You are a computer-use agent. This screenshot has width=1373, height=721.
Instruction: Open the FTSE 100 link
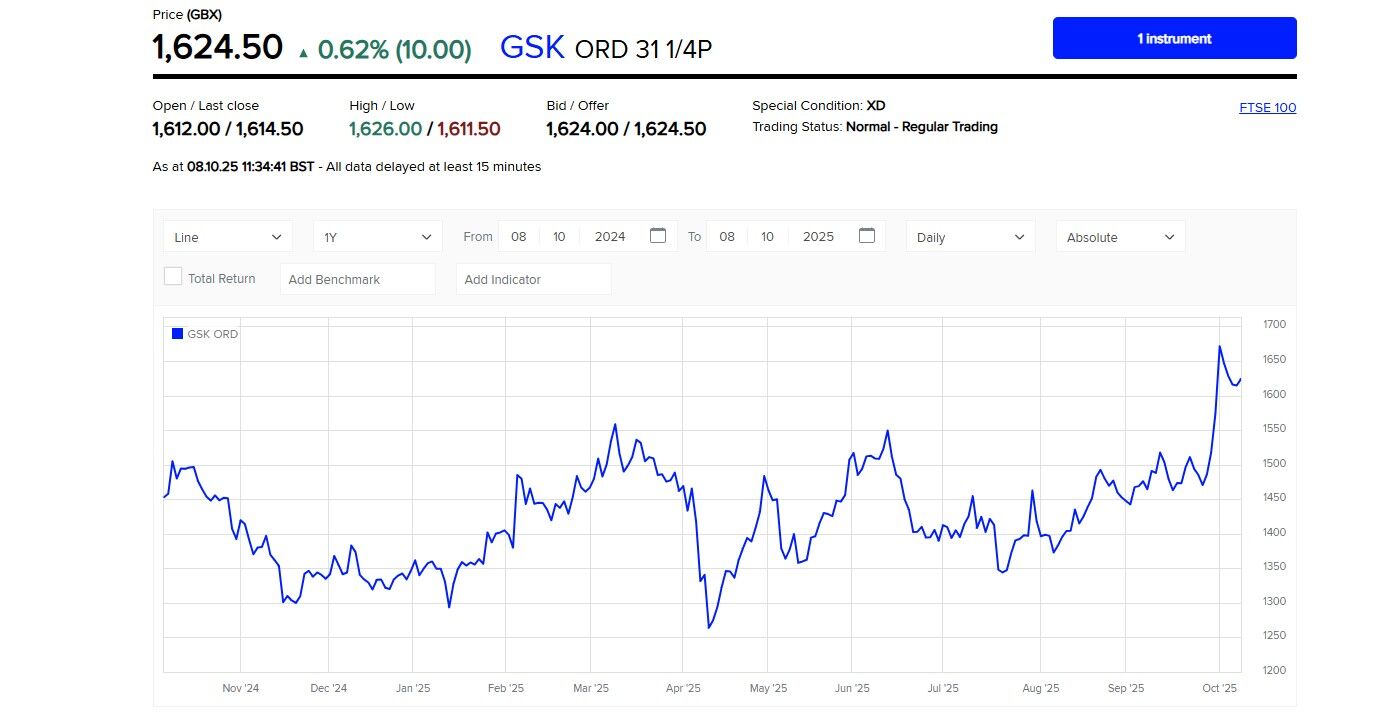coord(1267,108)
